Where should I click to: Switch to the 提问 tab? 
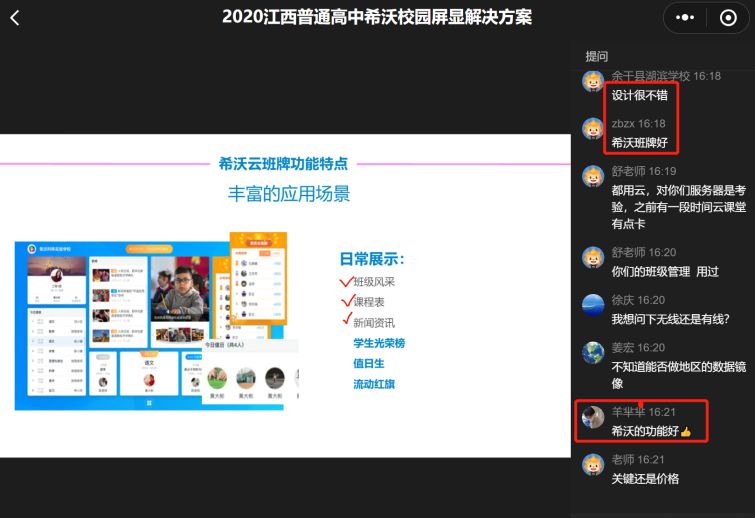pyautogui.click(x=596, y=56)
